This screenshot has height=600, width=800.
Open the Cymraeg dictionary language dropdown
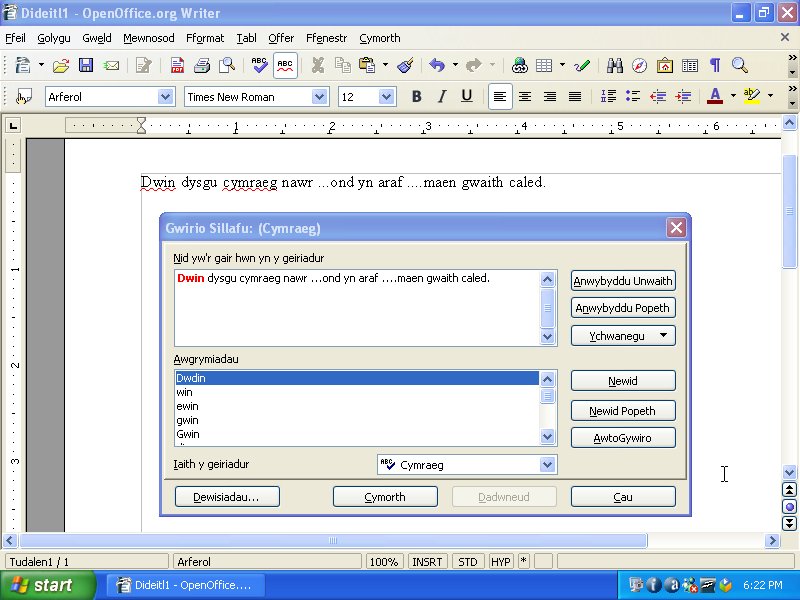click(x=547, y=465)
